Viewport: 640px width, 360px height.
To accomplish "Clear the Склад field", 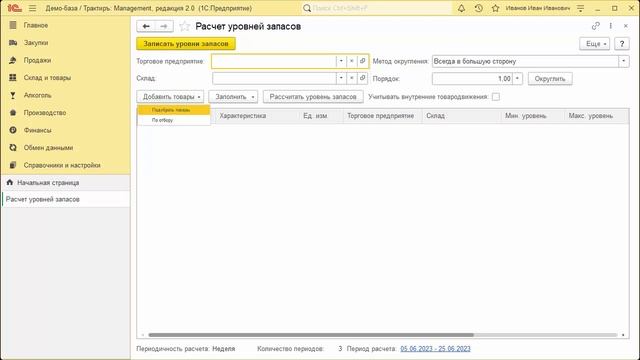I will [351, 78].
